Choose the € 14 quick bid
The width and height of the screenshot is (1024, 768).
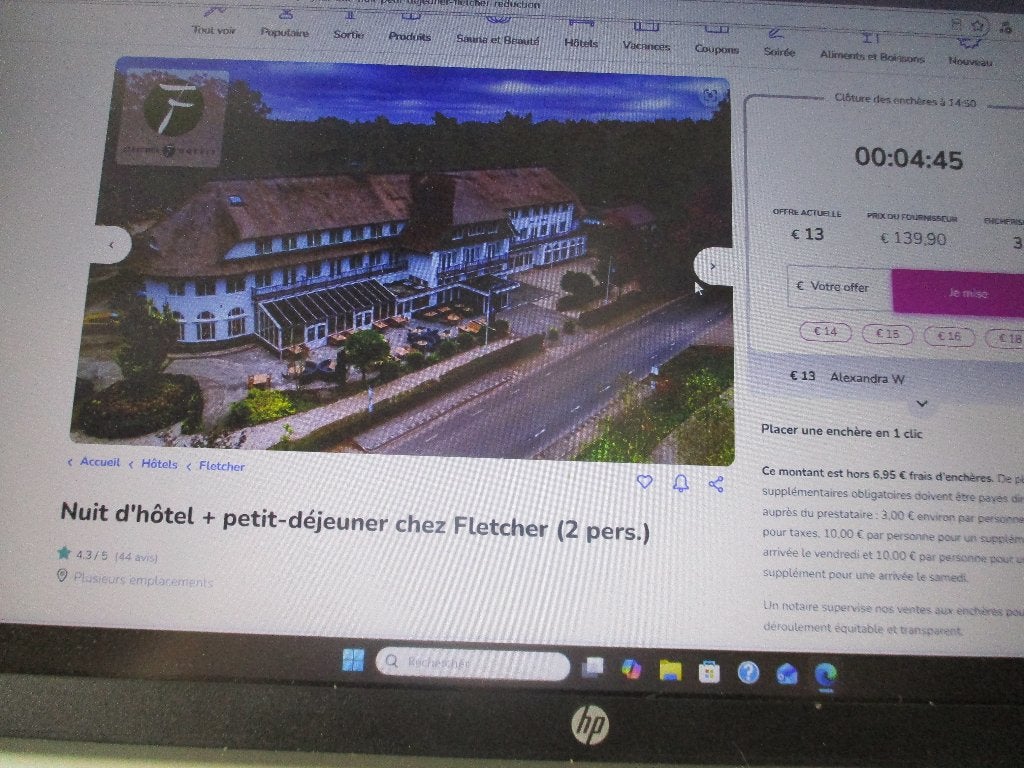(x=825, y=332)
